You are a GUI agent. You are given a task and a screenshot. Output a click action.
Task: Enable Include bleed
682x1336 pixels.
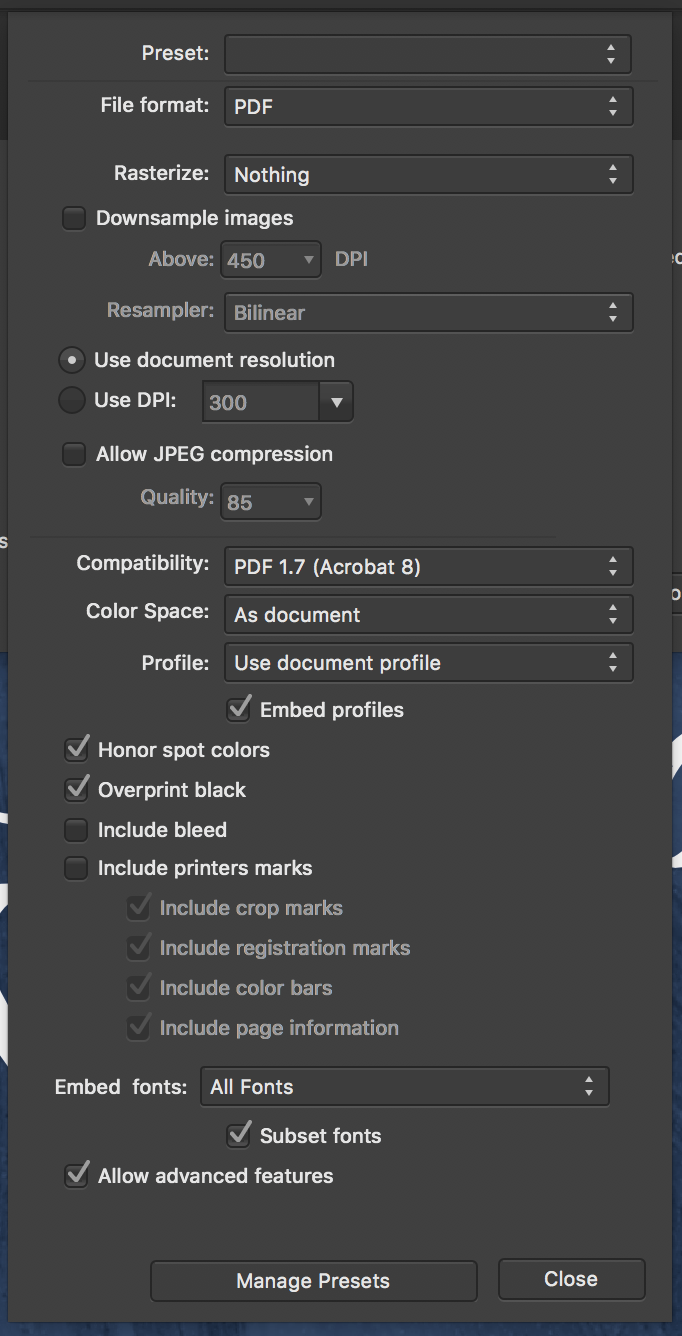coord(76,828)
